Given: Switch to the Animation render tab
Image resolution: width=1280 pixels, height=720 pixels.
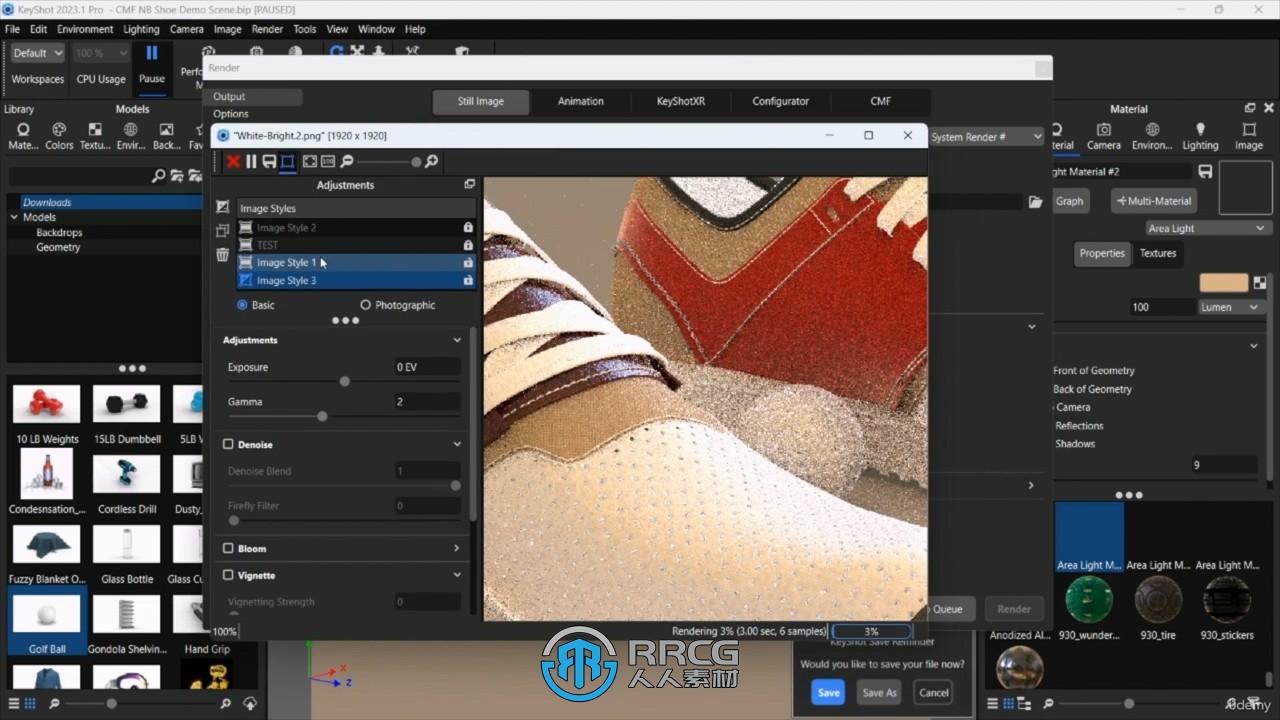Looking at the screenshot, I should pyautogui.click(x=581, y=101).
